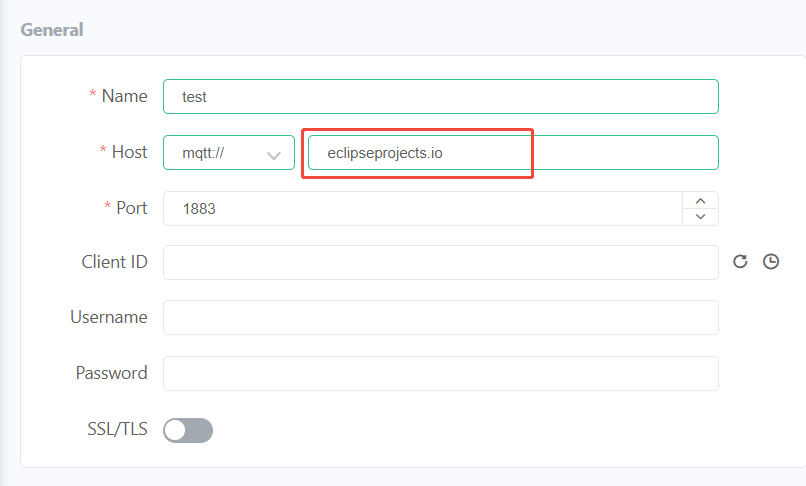Click the required Name label

(124, 96)
